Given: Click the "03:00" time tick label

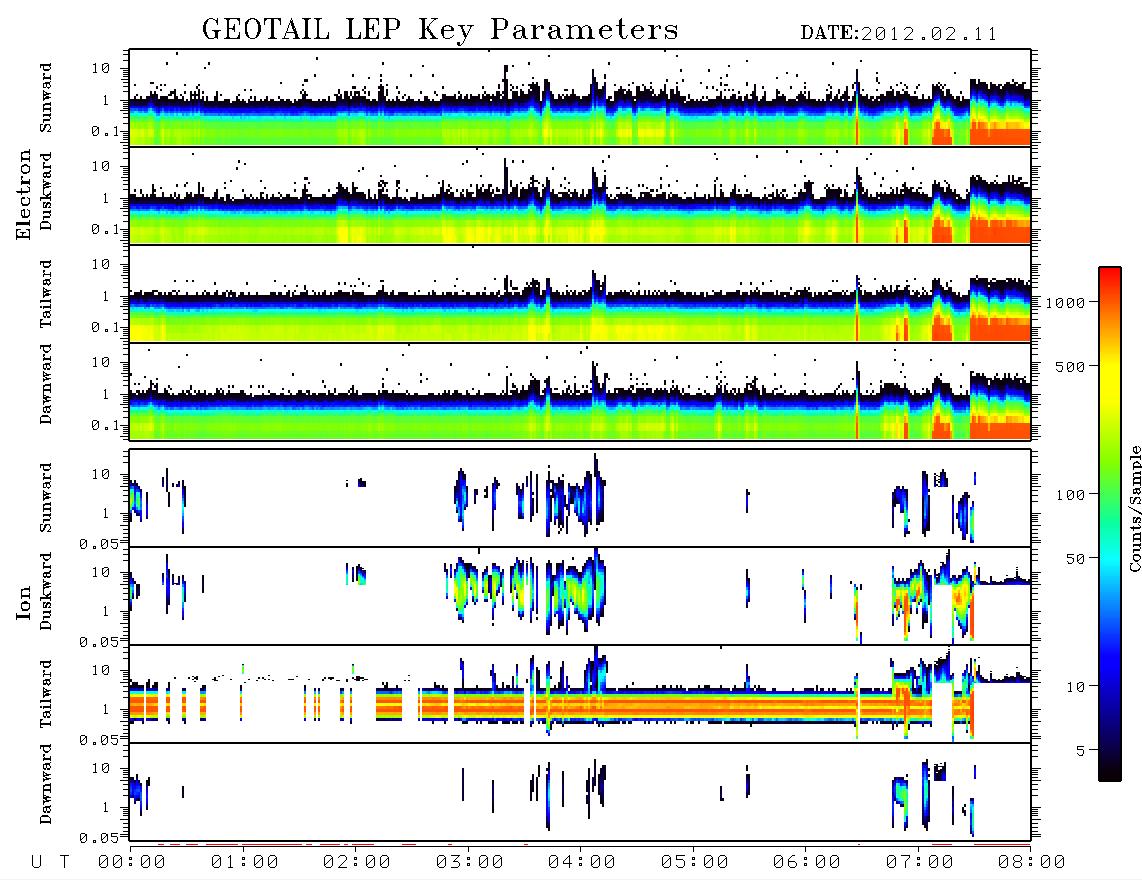Looking at the screenshot, I should (x=469, y=862).
